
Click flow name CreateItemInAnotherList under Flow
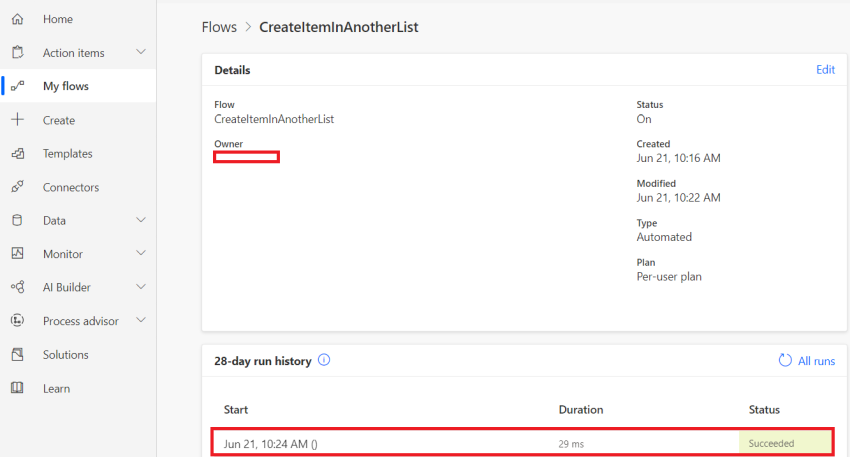274,119
